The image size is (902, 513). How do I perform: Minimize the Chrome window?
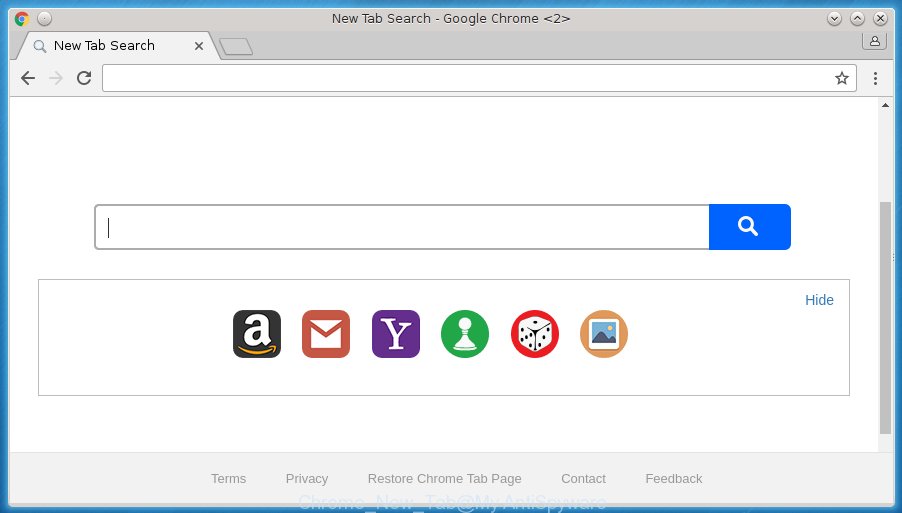(834, 19)
